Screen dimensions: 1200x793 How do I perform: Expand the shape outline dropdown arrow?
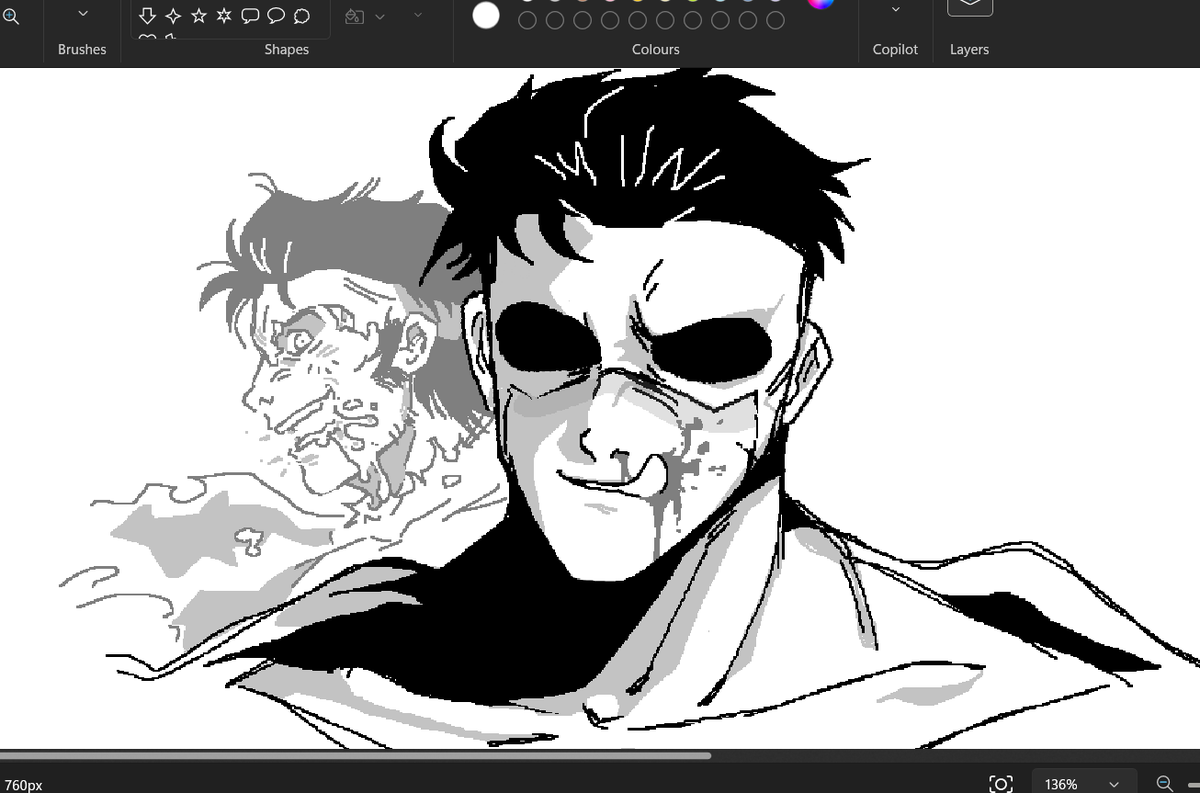click(417, 14)
